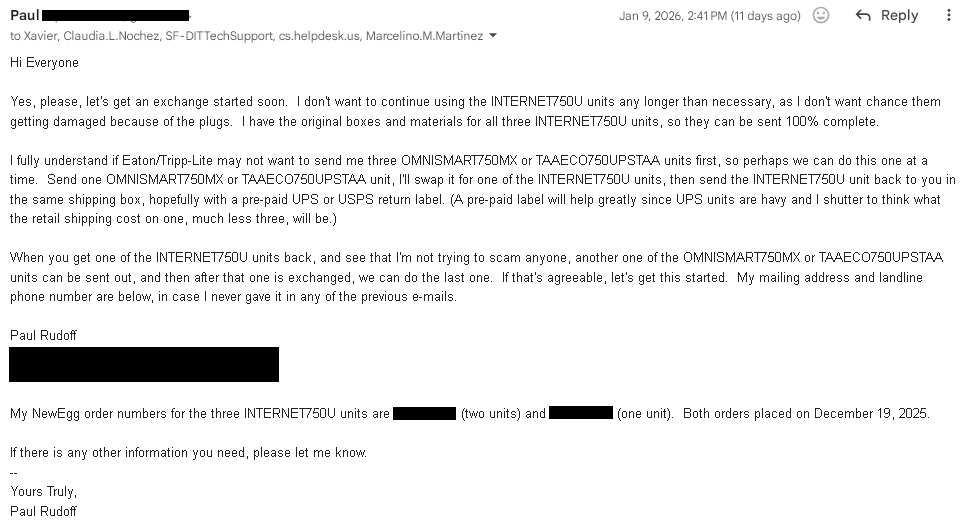965x530 pixels.
Task: Click the redacted mailing address block
Action: tap(144, 364)
